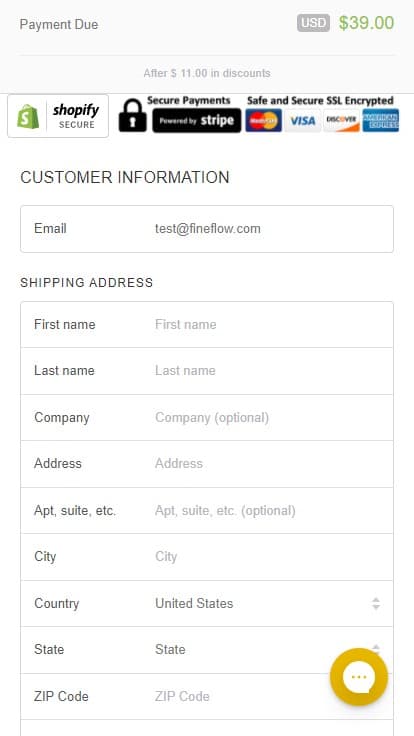Click the Shopify Secure badge
This screenshot has width=414, height=736.
[x=58, y=116]
